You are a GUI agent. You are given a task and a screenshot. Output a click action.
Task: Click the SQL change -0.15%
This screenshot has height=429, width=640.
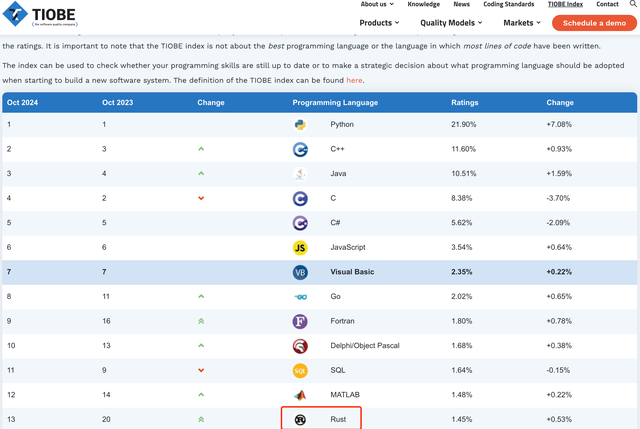558,370
